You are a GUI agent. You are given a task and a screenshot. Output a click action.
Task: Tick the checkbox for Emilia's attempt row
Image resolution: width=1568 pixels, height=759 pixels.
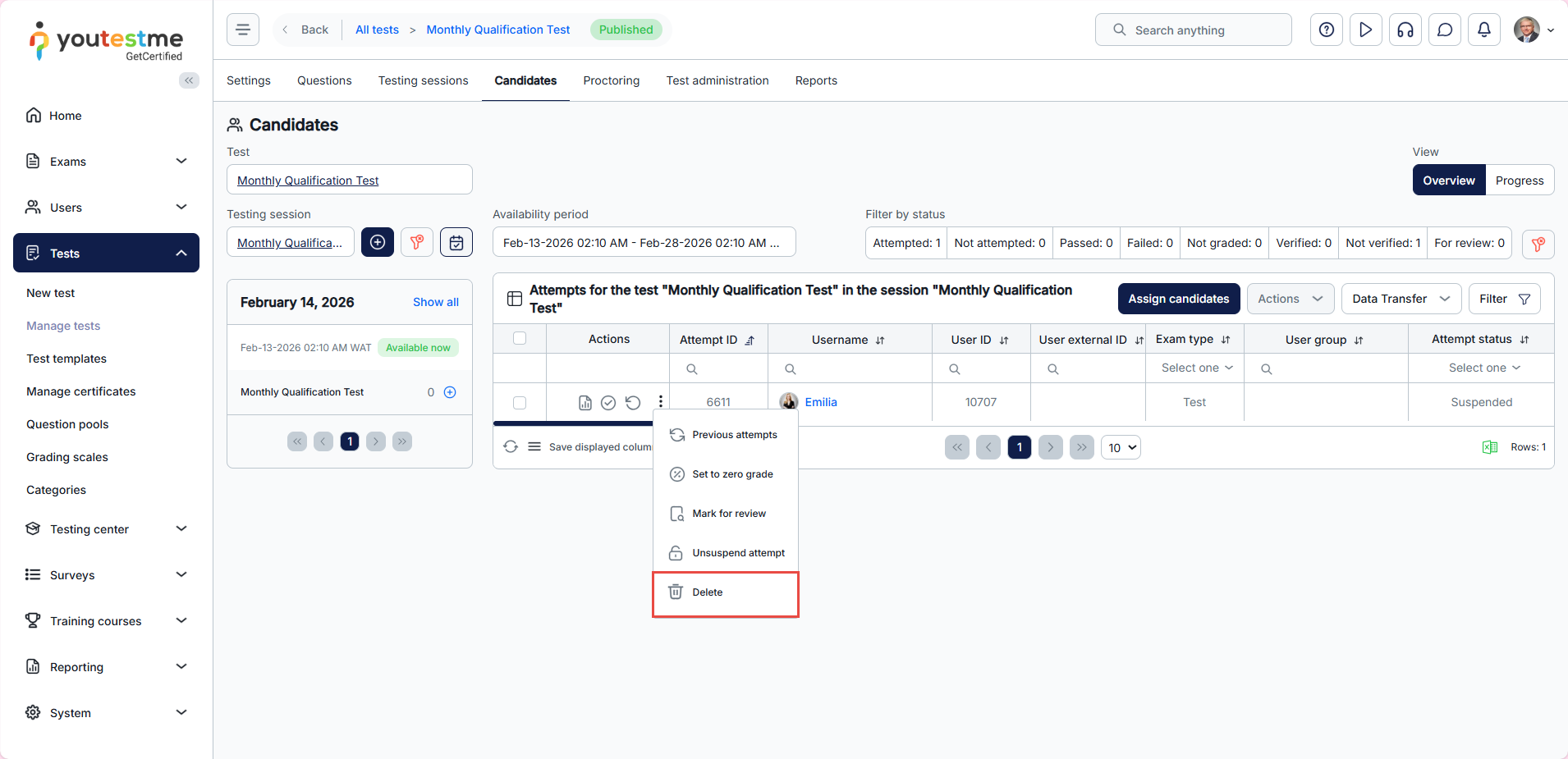pyautogui.click(x=520, y=403)
